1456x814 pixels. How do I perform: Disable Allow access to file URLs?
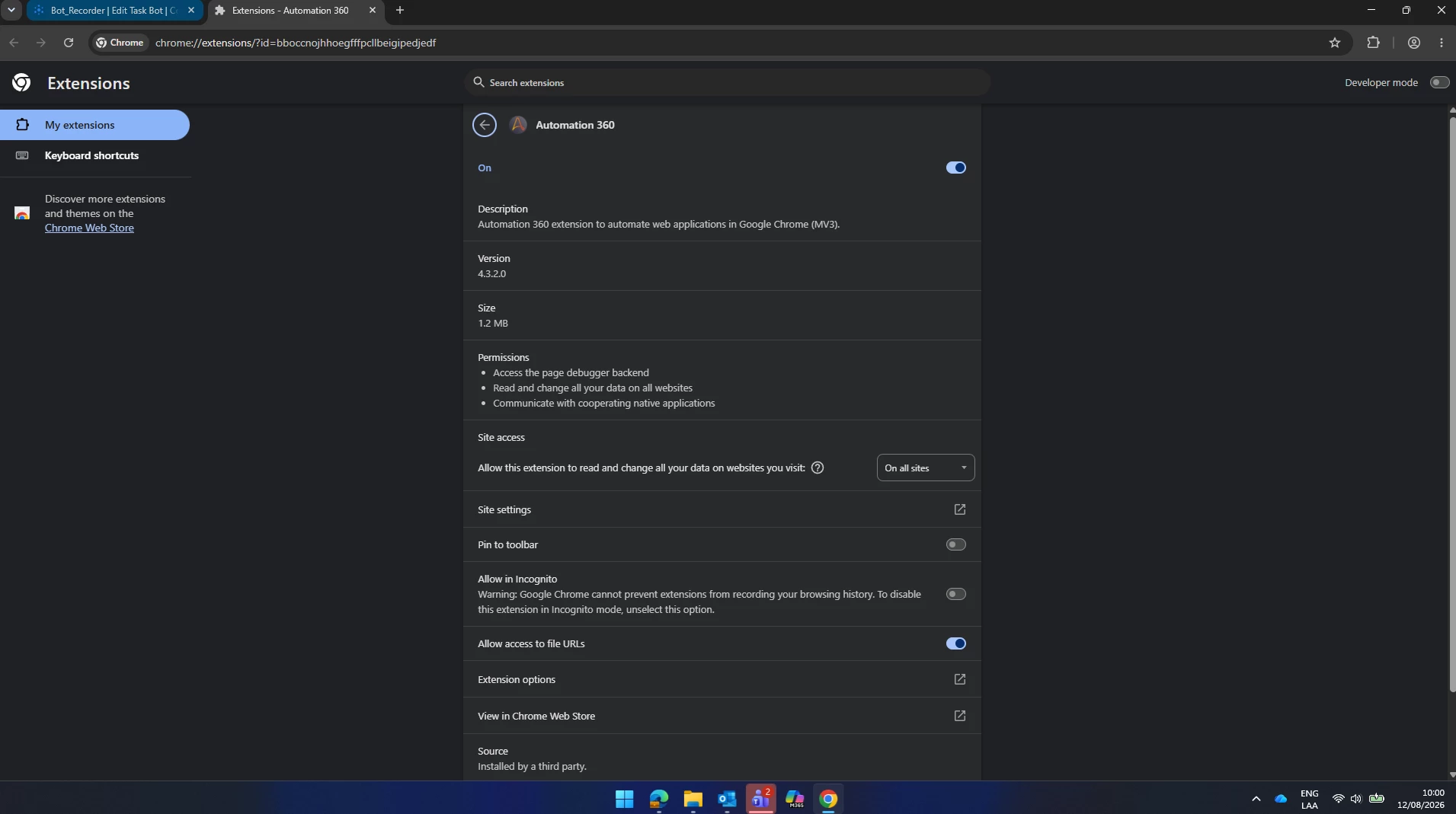[x=956, y=643]
